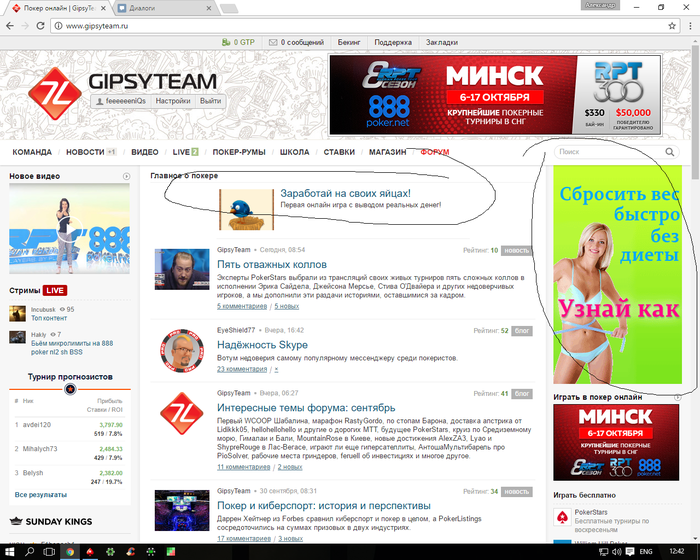
Task: Open Покер и киберспорт article title
Action: click(x=324, y=506)
